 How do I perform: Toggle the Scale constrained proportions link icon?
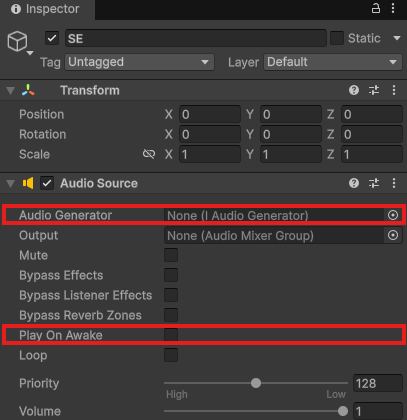[x=149, y=154]
